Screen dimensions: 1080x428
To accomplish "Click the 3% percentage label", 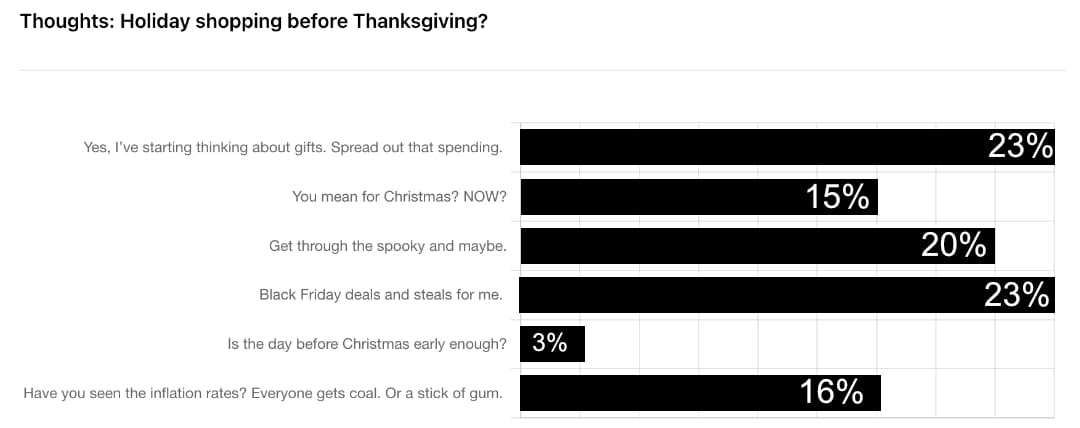I will click(550, 344).
